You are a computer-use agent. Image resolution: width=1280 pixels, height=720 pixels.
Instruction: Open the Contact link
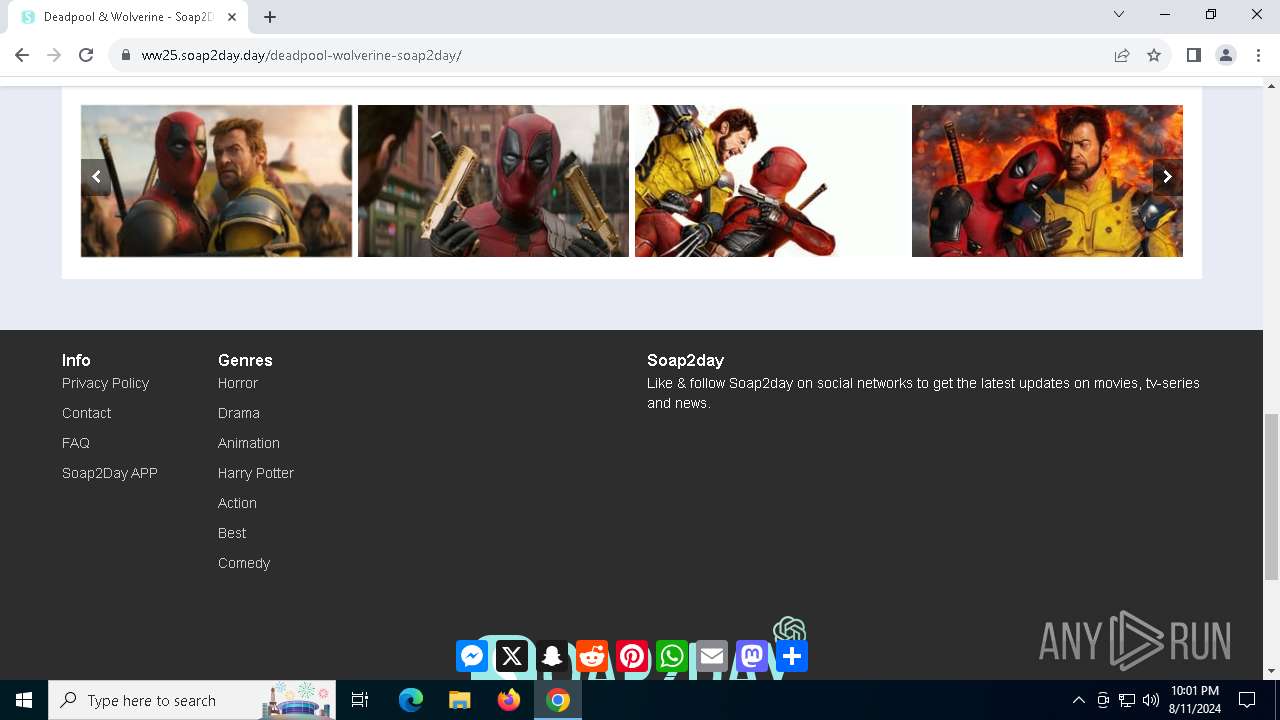[86, 413]
